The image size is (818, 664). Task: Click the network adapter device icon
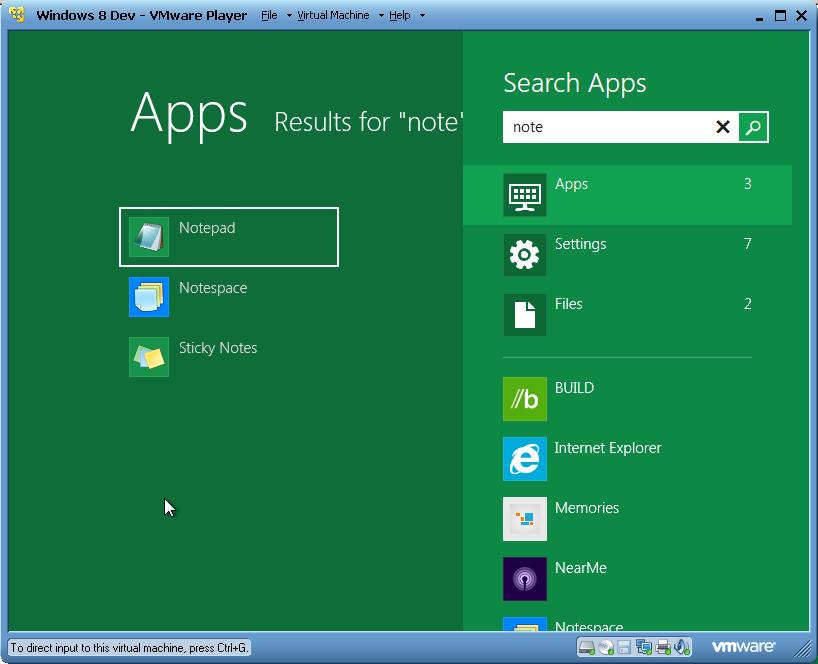(x=644, y=647)
